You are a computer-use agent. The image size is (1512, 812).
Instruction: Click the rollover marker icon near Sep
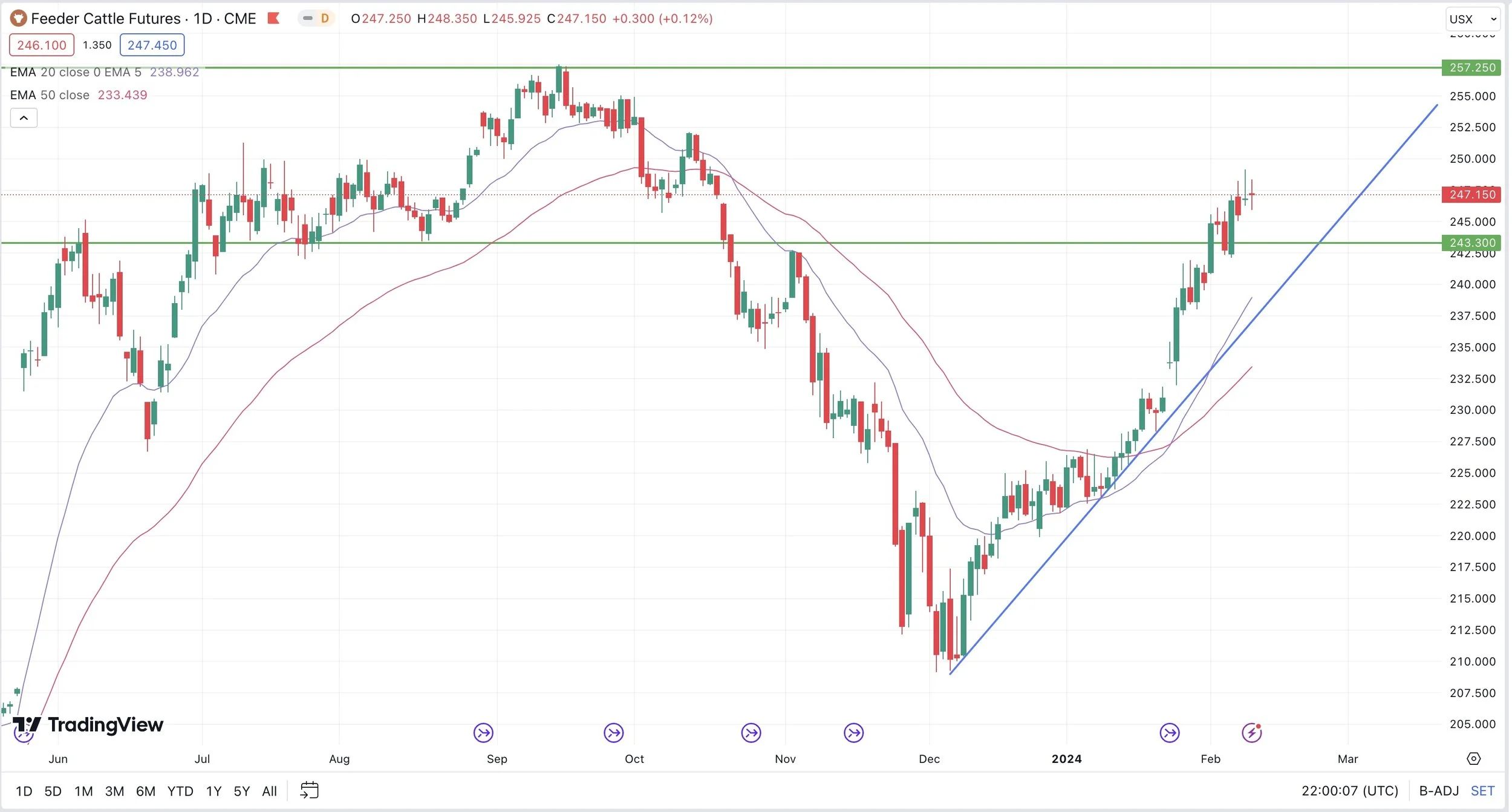click(483, 733)
